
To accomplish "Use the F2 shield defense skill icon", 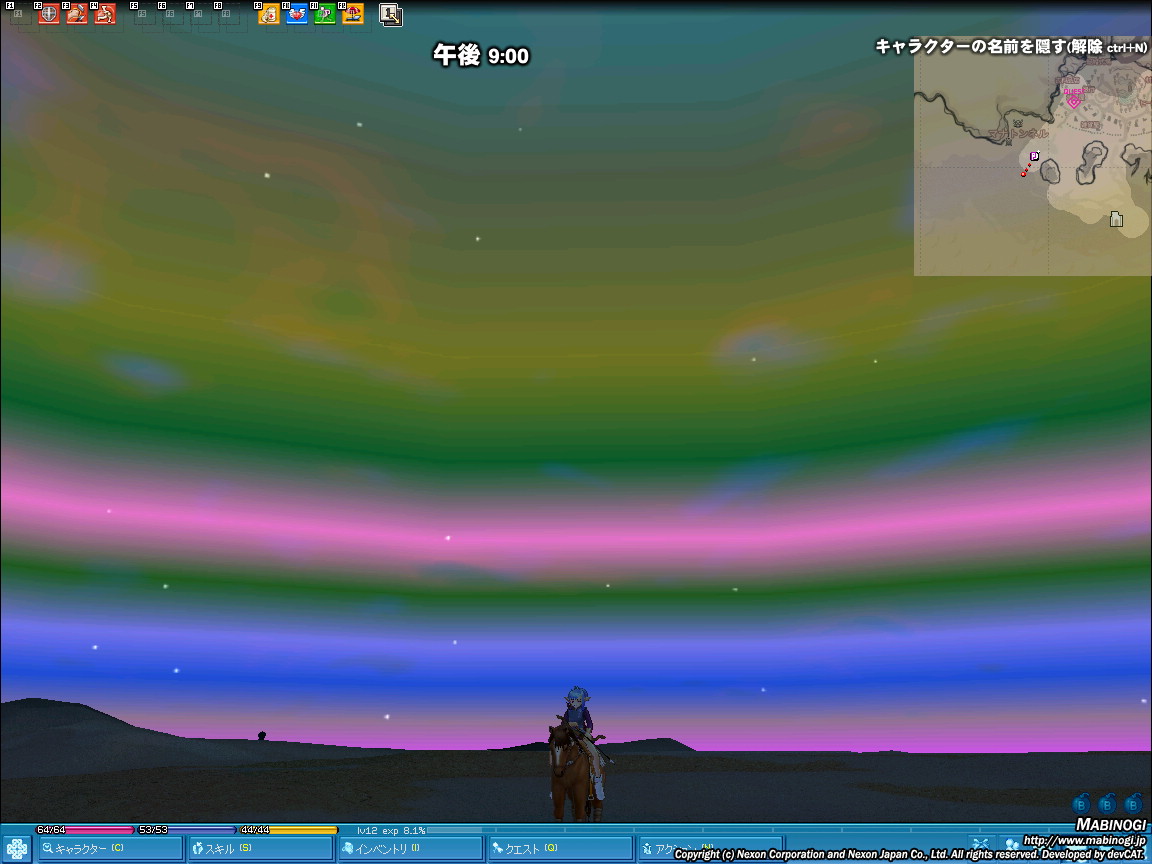I will [48, 14].
